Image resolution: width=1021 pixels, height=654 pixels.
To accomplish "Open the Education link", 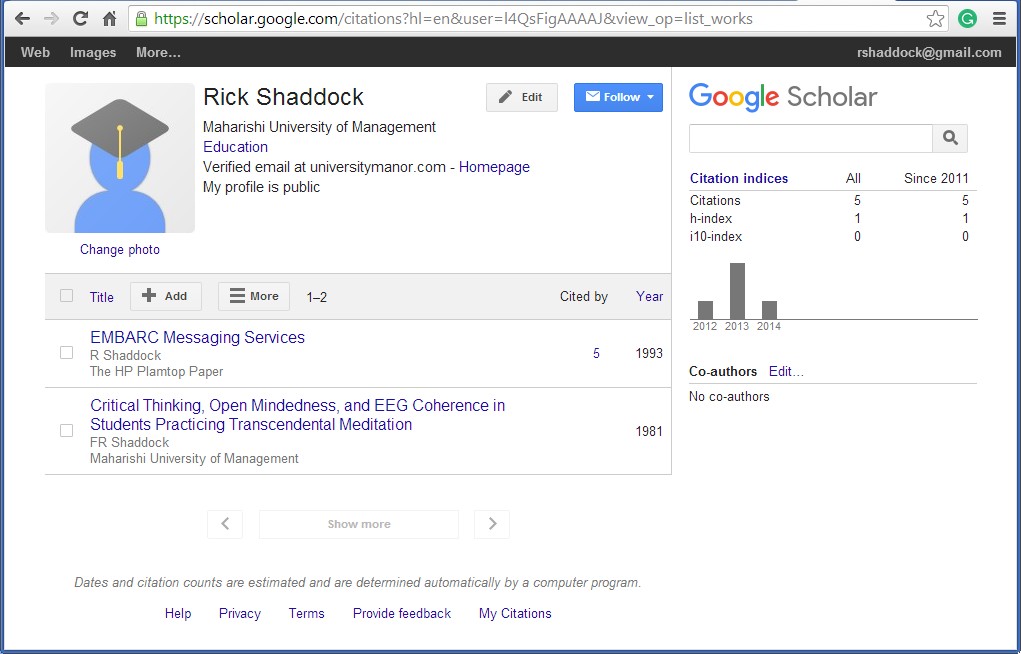I will pos(235,147).
